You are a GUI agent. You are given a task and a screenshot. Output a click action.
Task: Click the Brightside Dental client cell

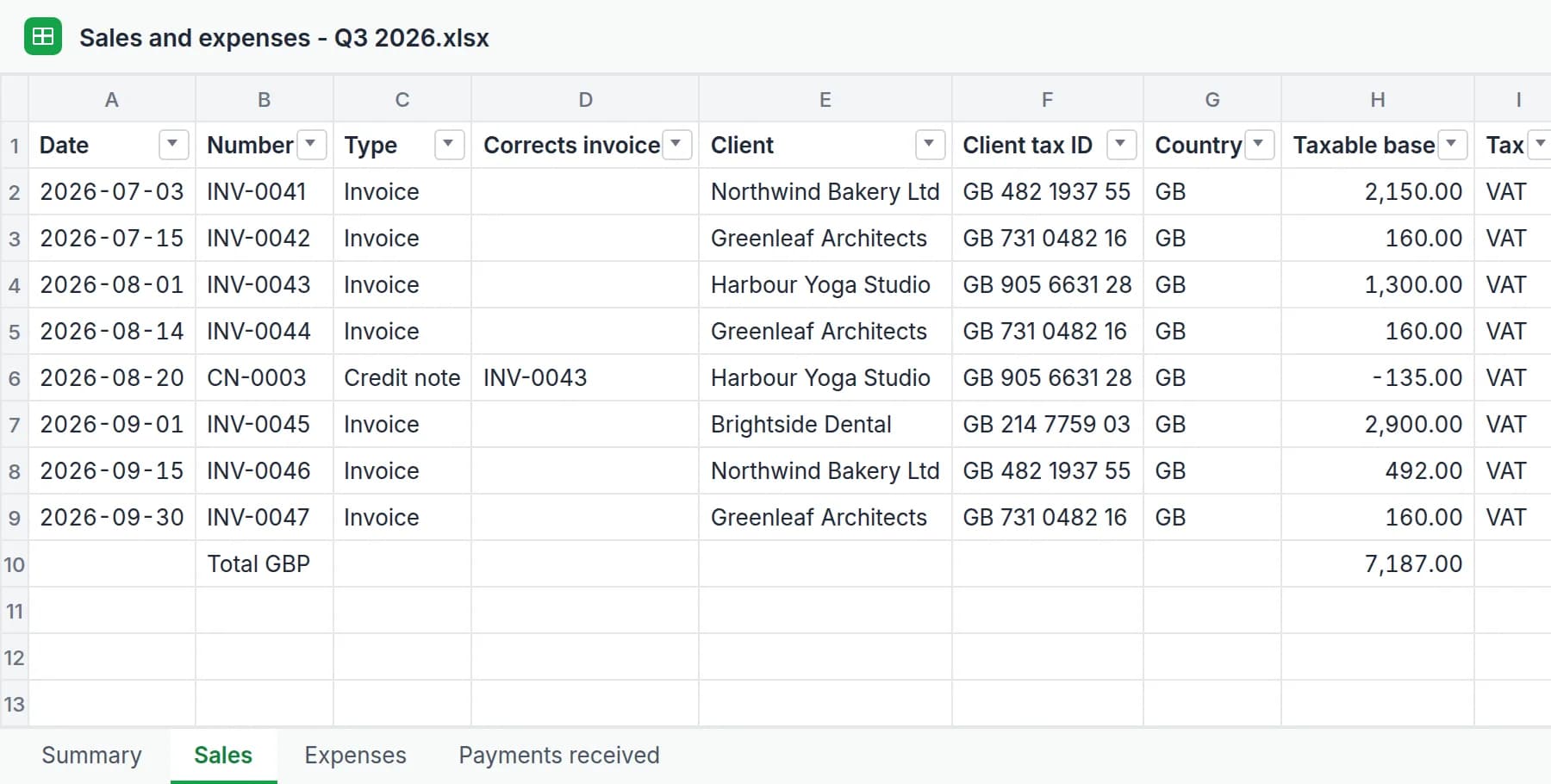coord(825,424)
